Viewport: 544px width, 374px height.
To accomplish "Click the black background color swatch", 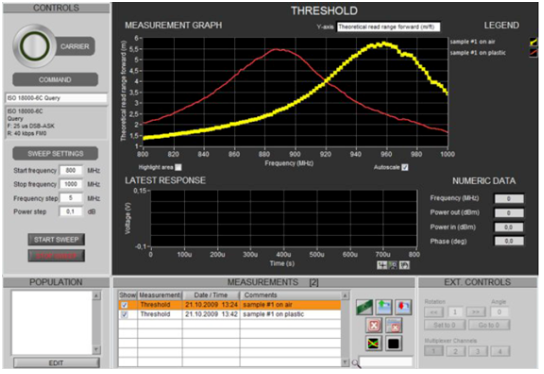I will pyautogui.click(x=394, y=343).
